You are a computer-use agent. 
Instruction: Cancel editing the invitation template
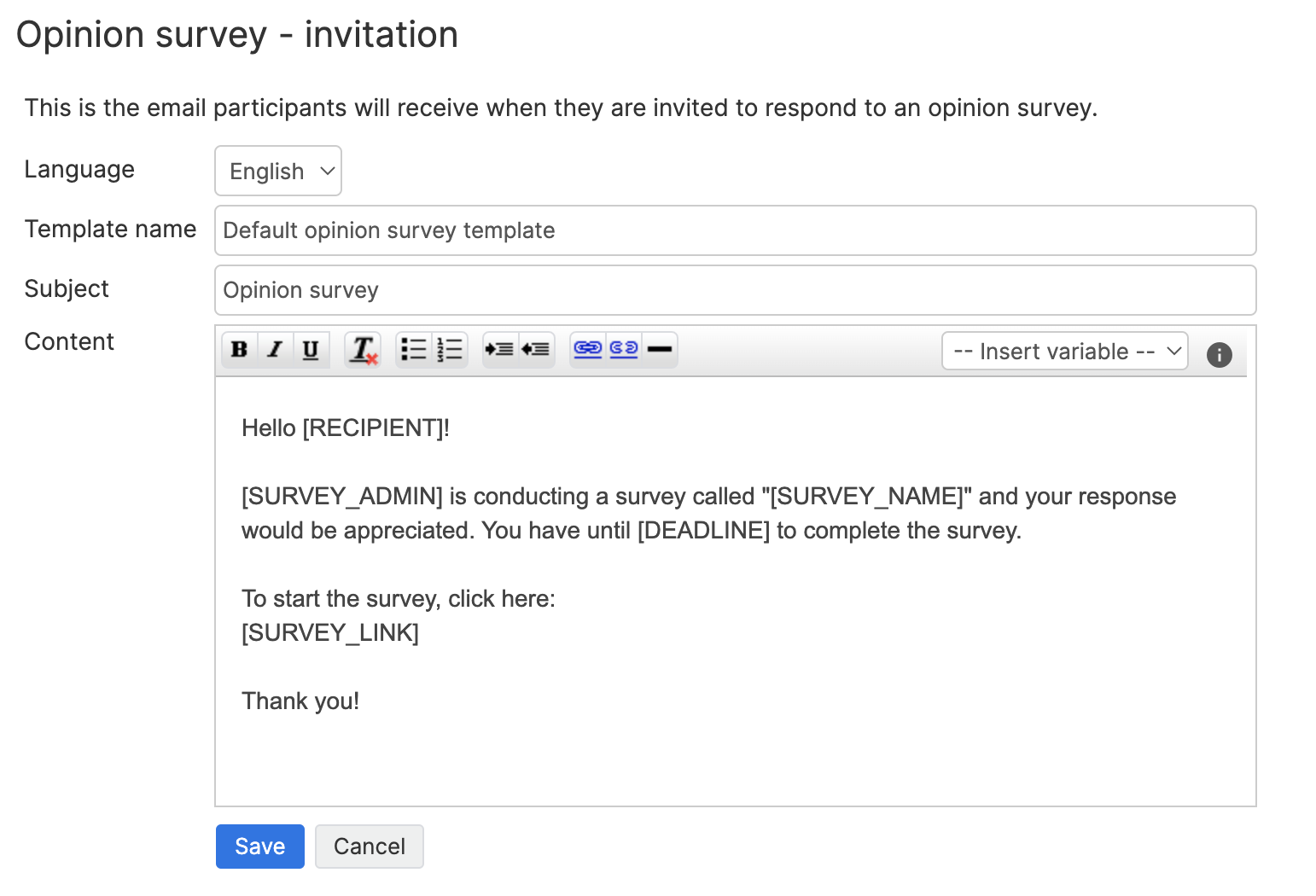pyautogui.click(x=369, y=846)
